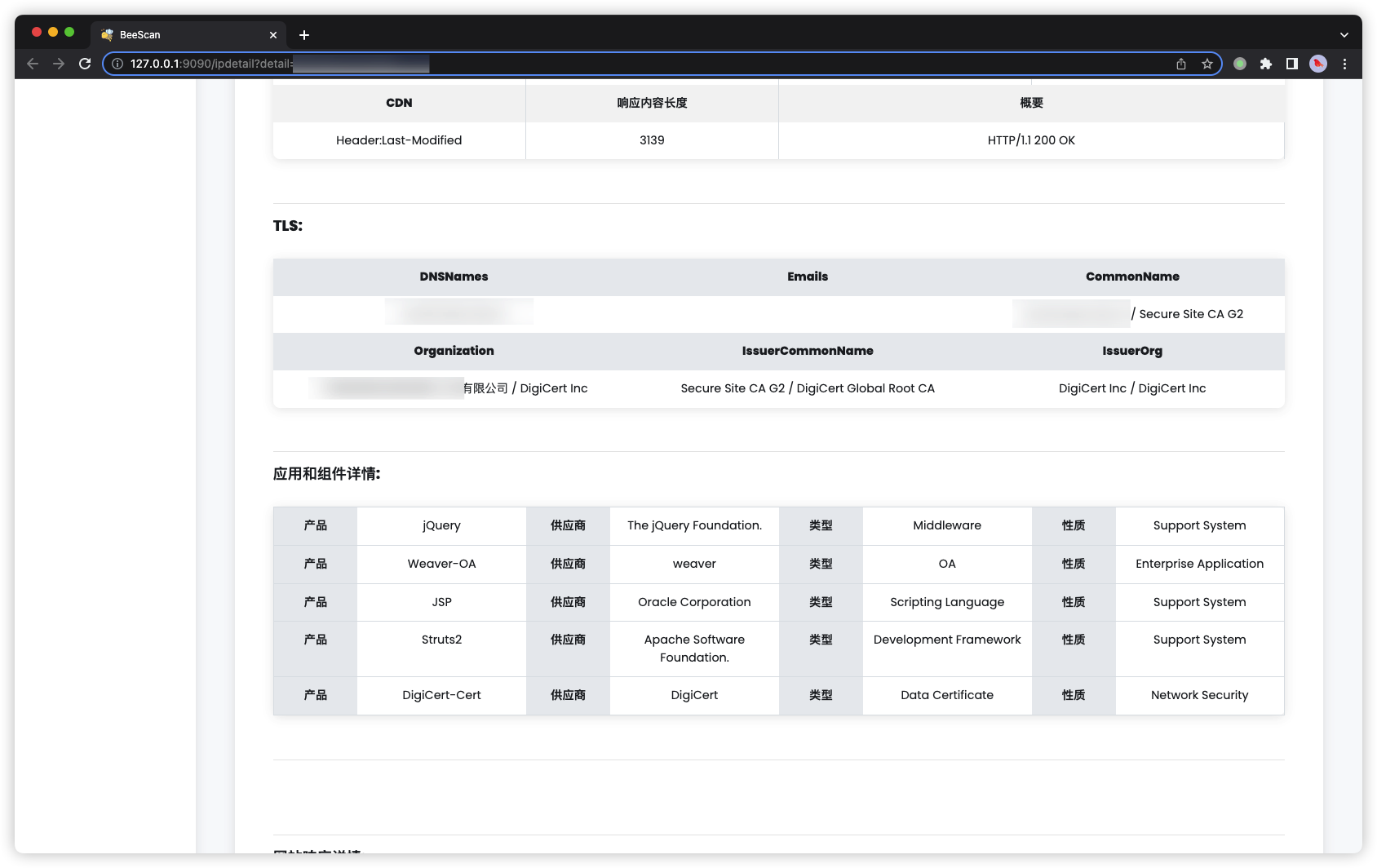This screenshot has height=868, width=1377.
Task: Click the TLS: section heading
Action: coord(288,226)
